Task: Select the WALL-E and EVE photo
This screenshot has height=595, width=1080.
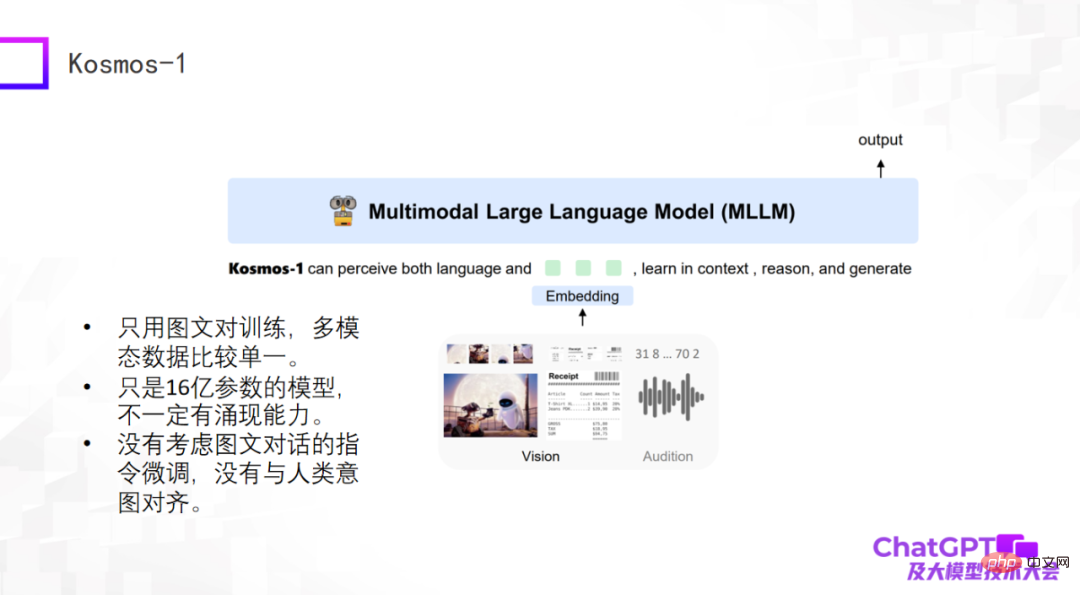Action: (488, 404)
